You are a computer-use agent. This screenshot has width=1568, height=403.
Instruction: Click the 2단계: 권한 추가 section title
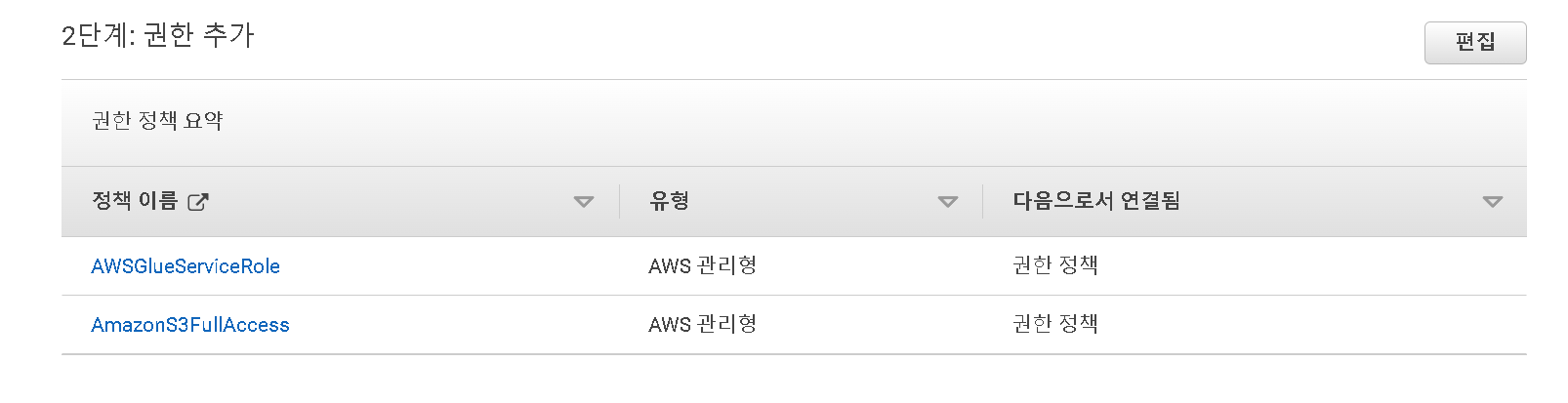[x=157, y=36]
